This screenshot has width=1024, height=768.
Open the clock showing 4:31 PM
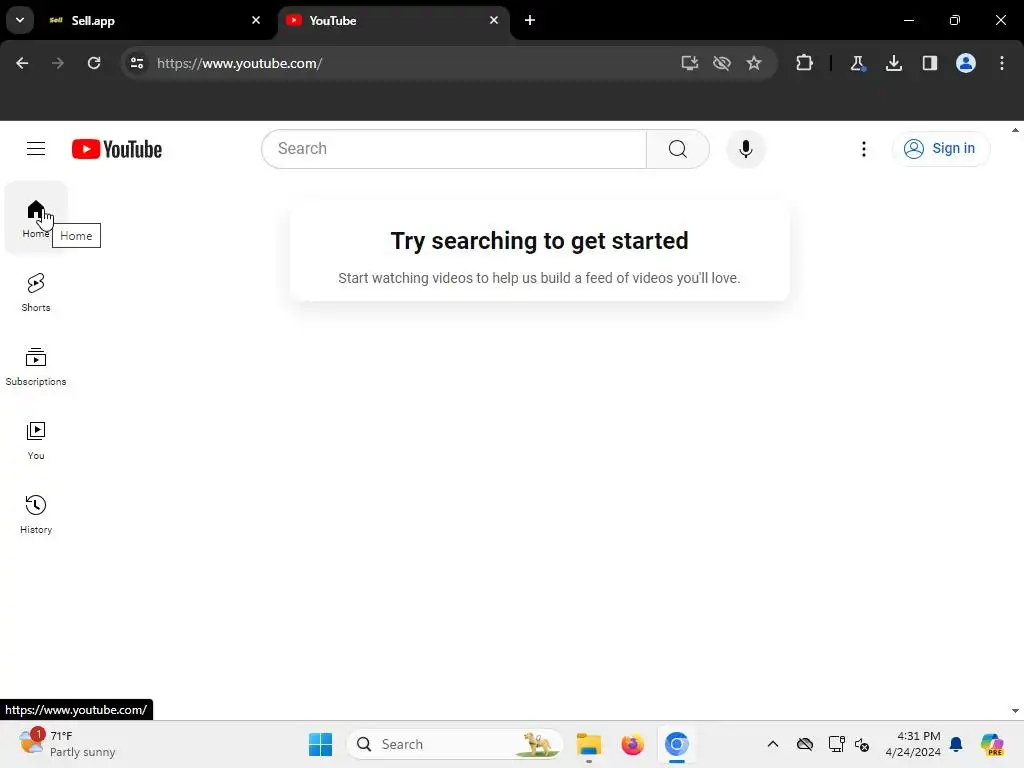pos(912,744)
